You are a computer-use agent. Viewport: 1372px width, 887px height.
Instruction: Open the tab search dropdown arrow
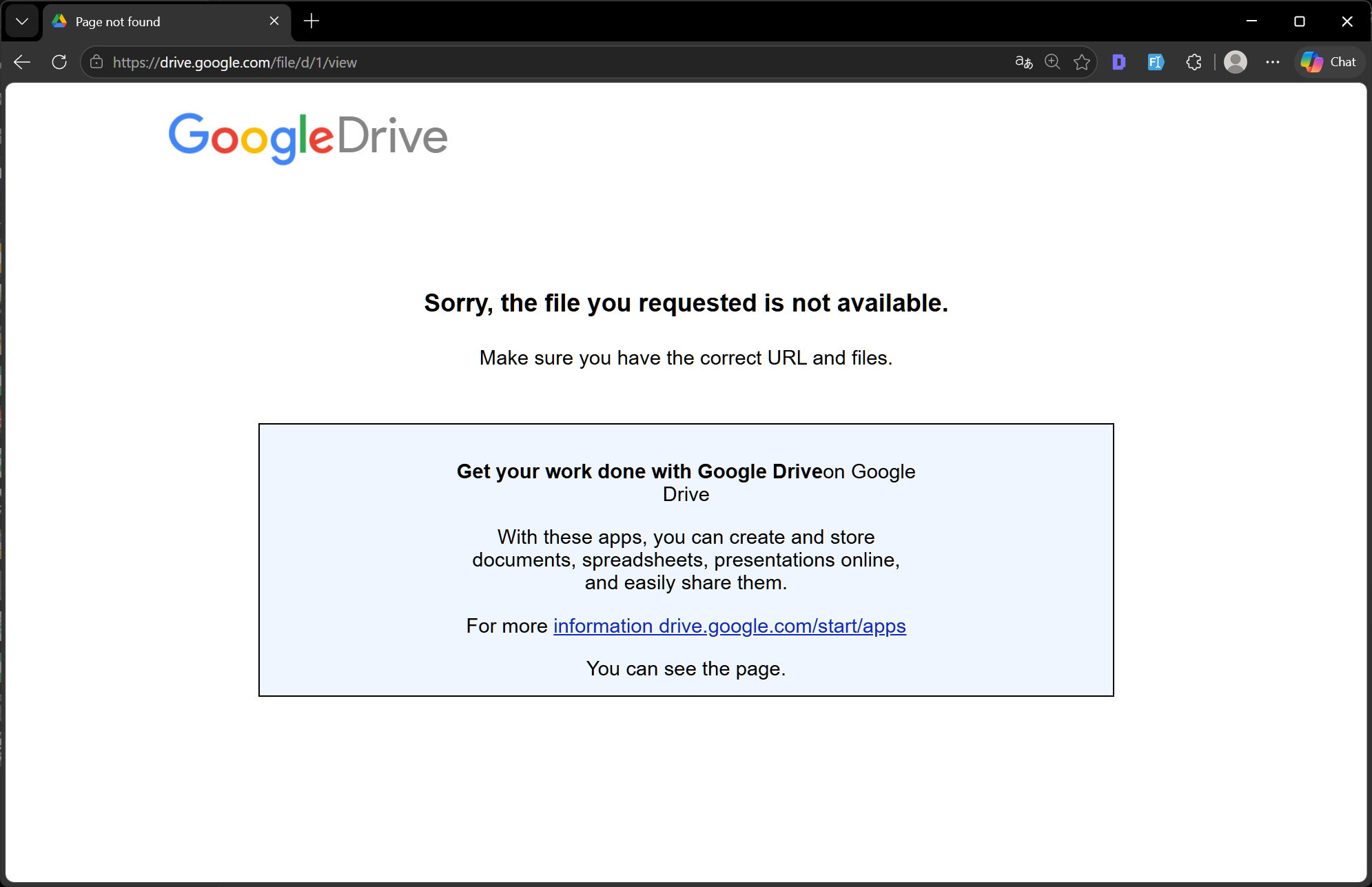coord(22,21)
